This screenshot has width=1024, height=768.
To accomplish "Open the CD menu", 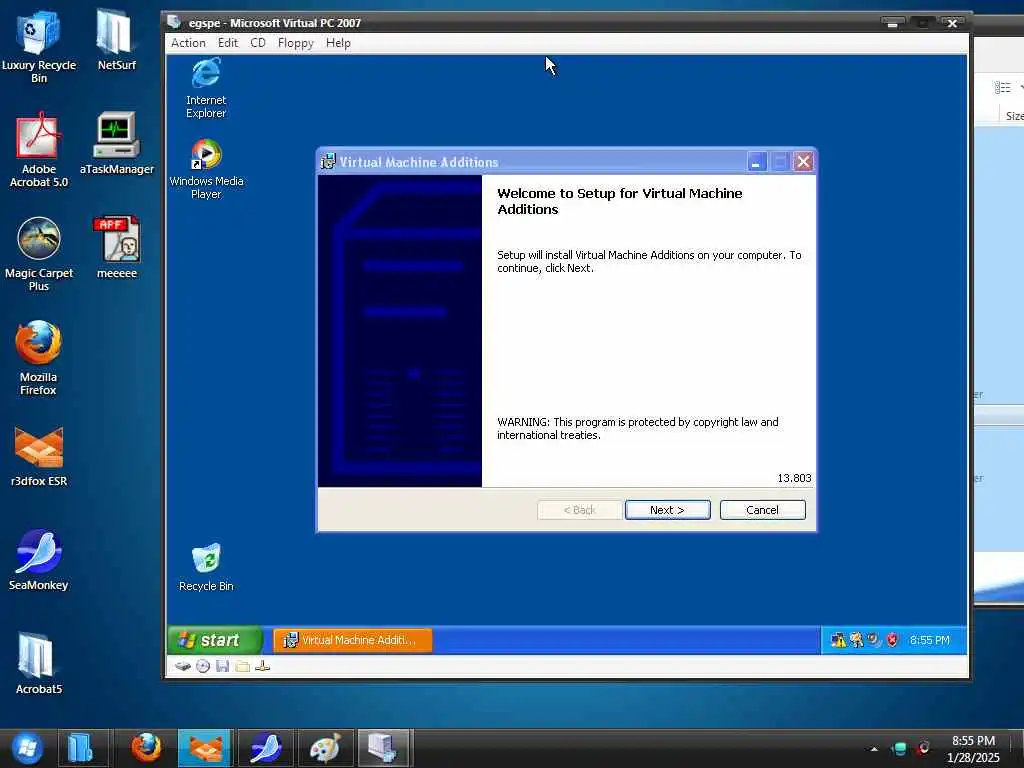I will point(258,43).
